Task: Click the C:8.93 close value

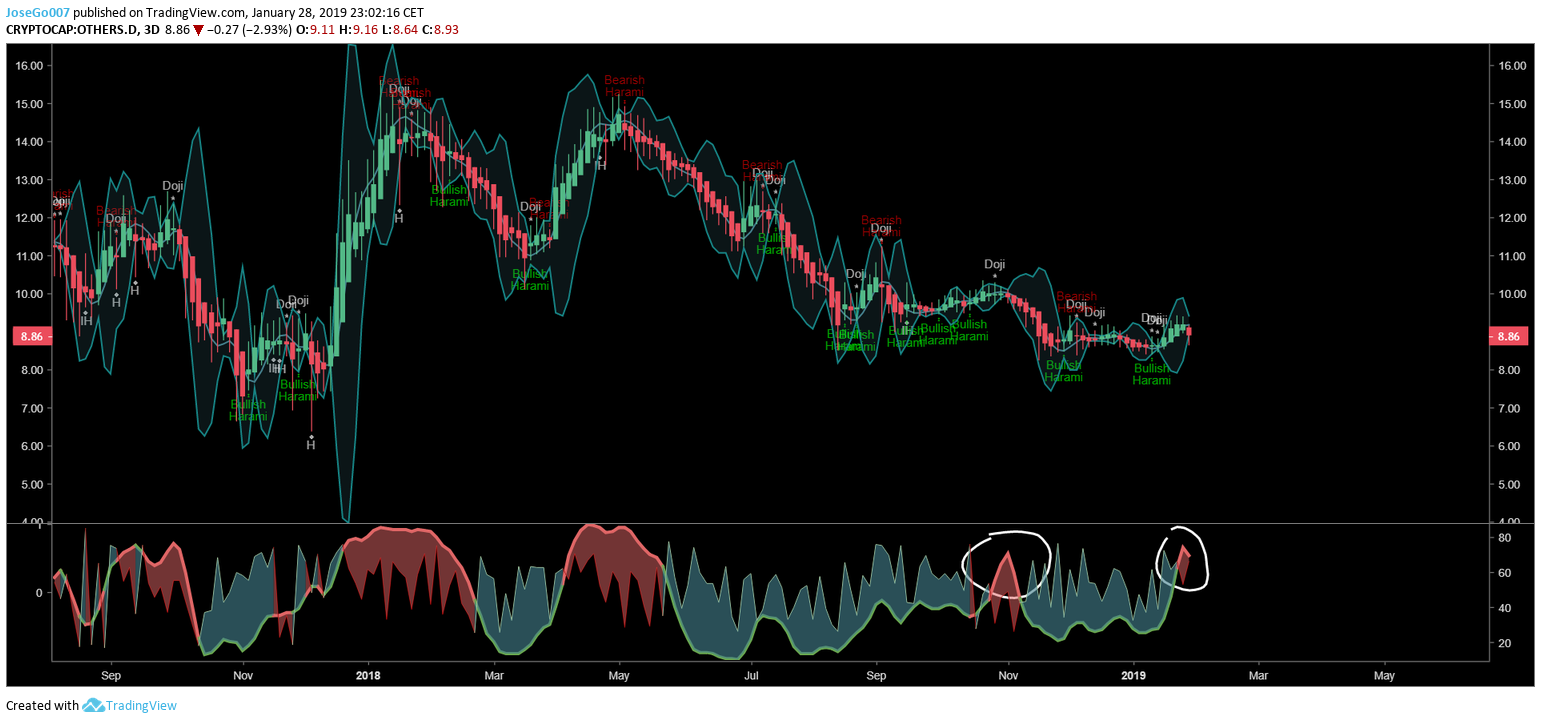Action: [x=441, y=30]
